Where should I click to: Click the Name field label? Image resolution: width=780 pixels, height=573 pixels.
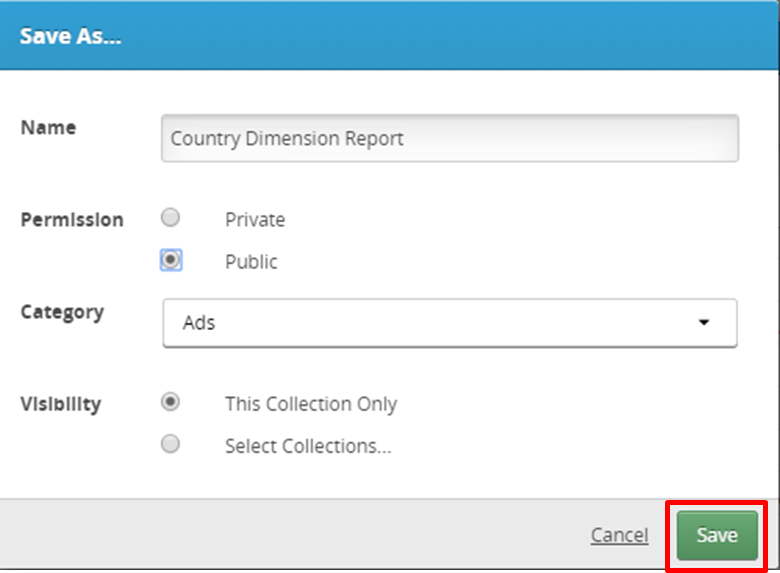click(48, 128)
